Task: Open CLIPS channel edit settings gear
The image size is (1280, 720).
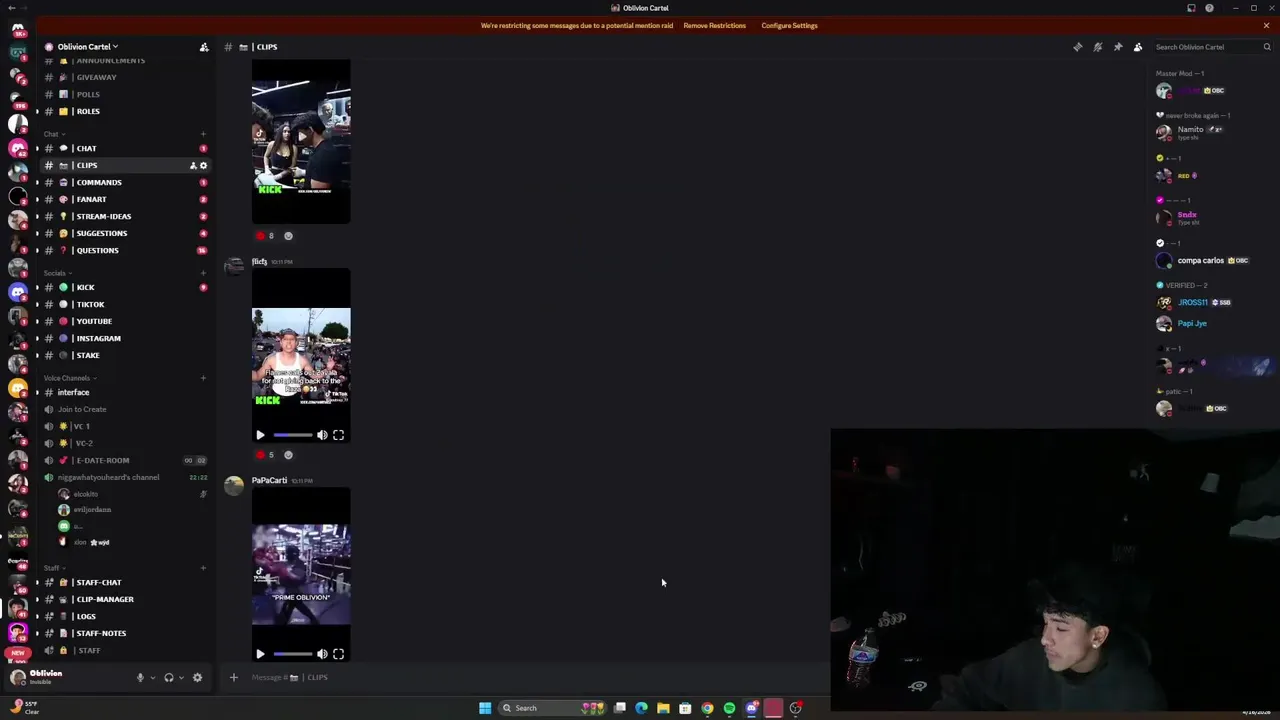Action: point(203,165)
